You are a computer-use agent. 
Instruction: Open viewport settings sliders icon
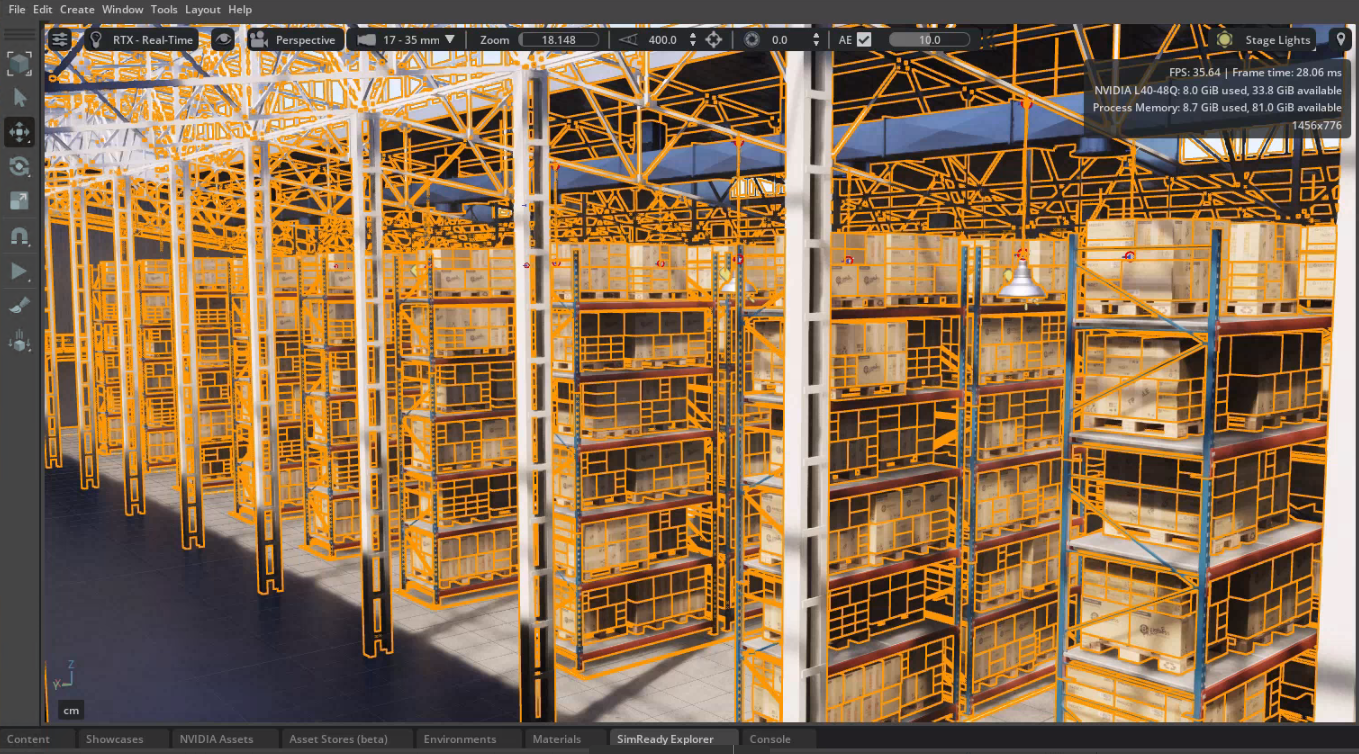coord(61,39)
